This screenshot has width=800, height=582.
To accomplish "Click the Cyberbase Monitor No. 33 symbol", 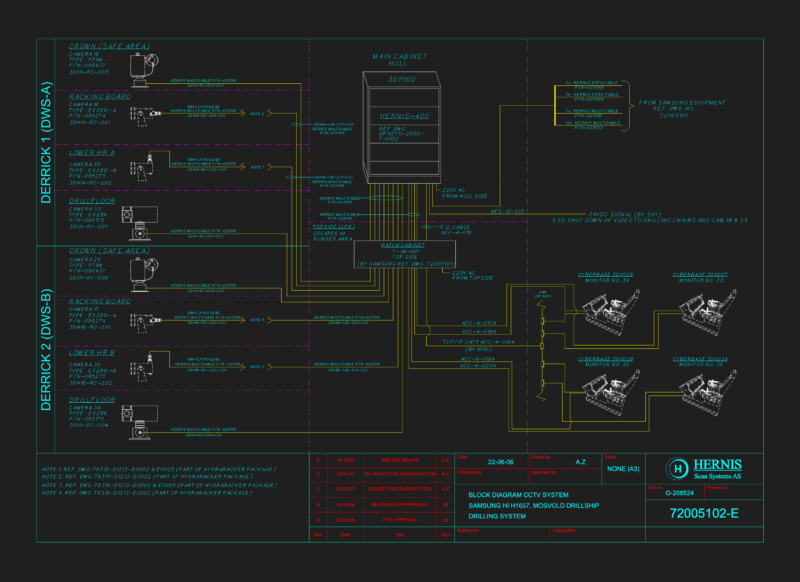I will pyautogui.click(x=708, y=311).
